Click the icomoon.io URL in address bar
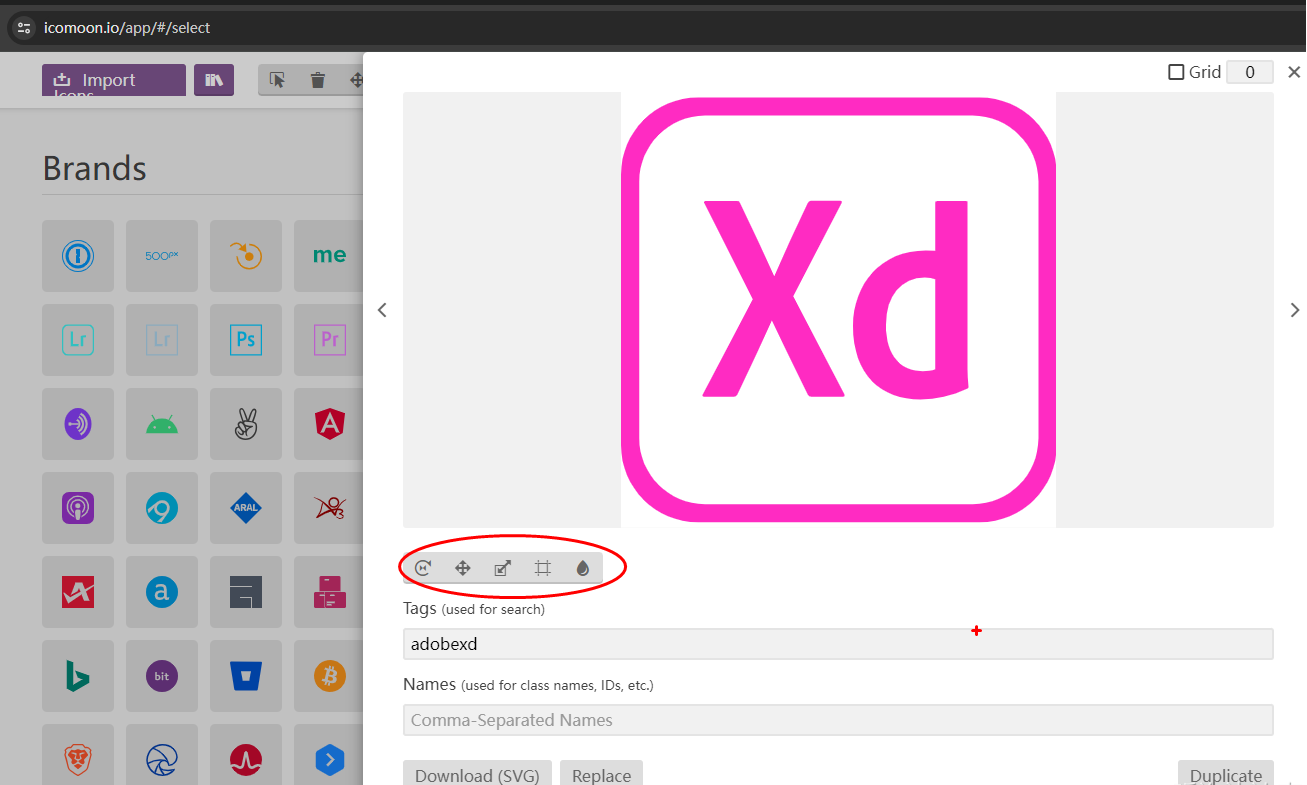This screenshot has height=785, width=1307. 127,28
